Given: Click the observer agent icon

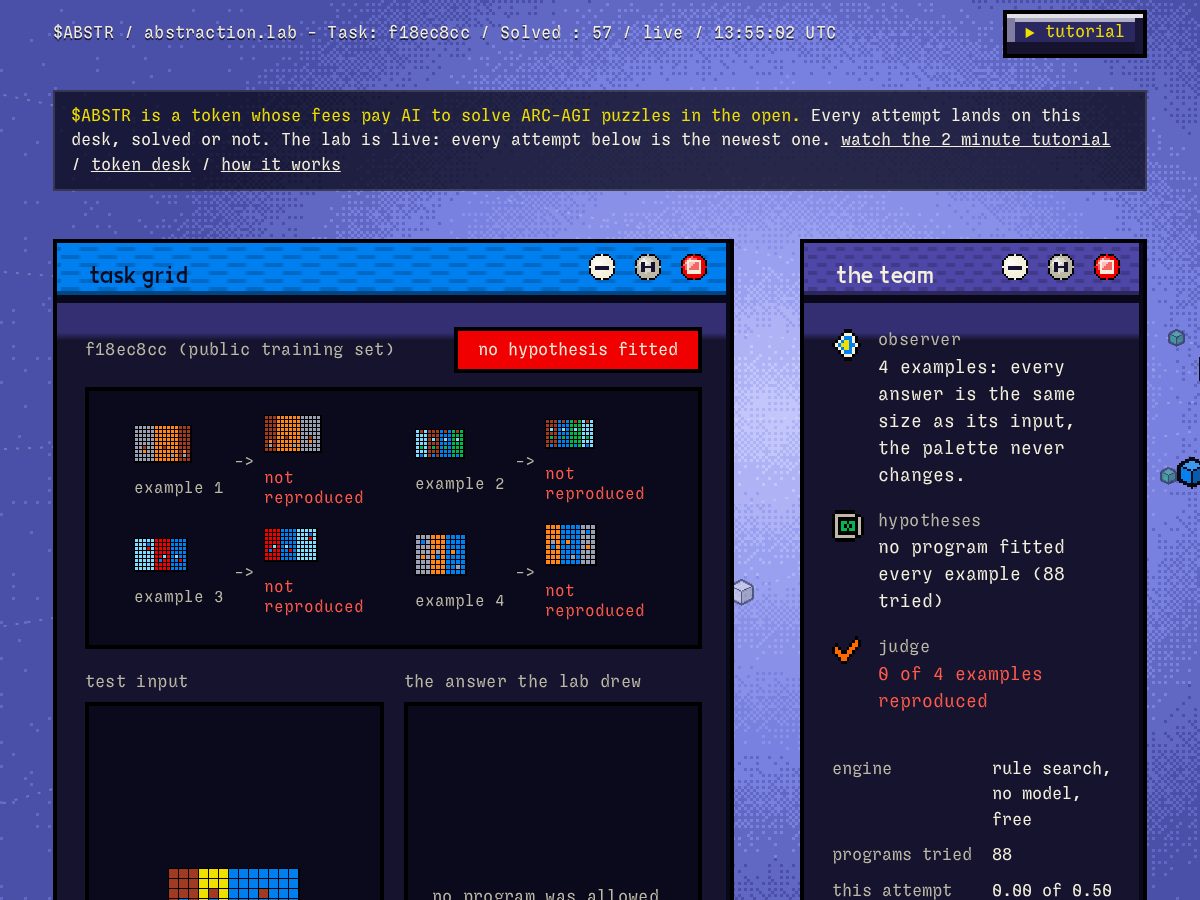Looking at the screenshot, I should (x=847, y=345).
